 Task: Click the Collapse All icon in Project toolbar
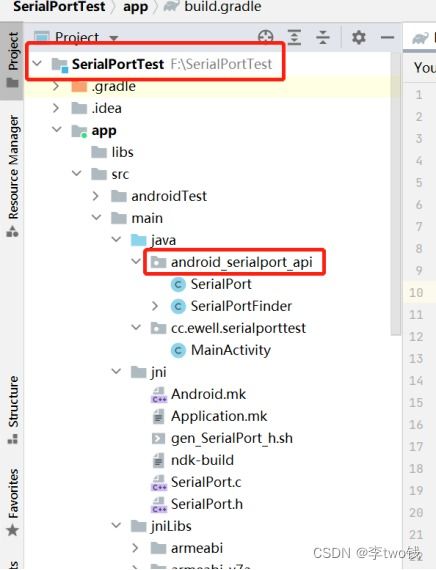pos(323,37)
